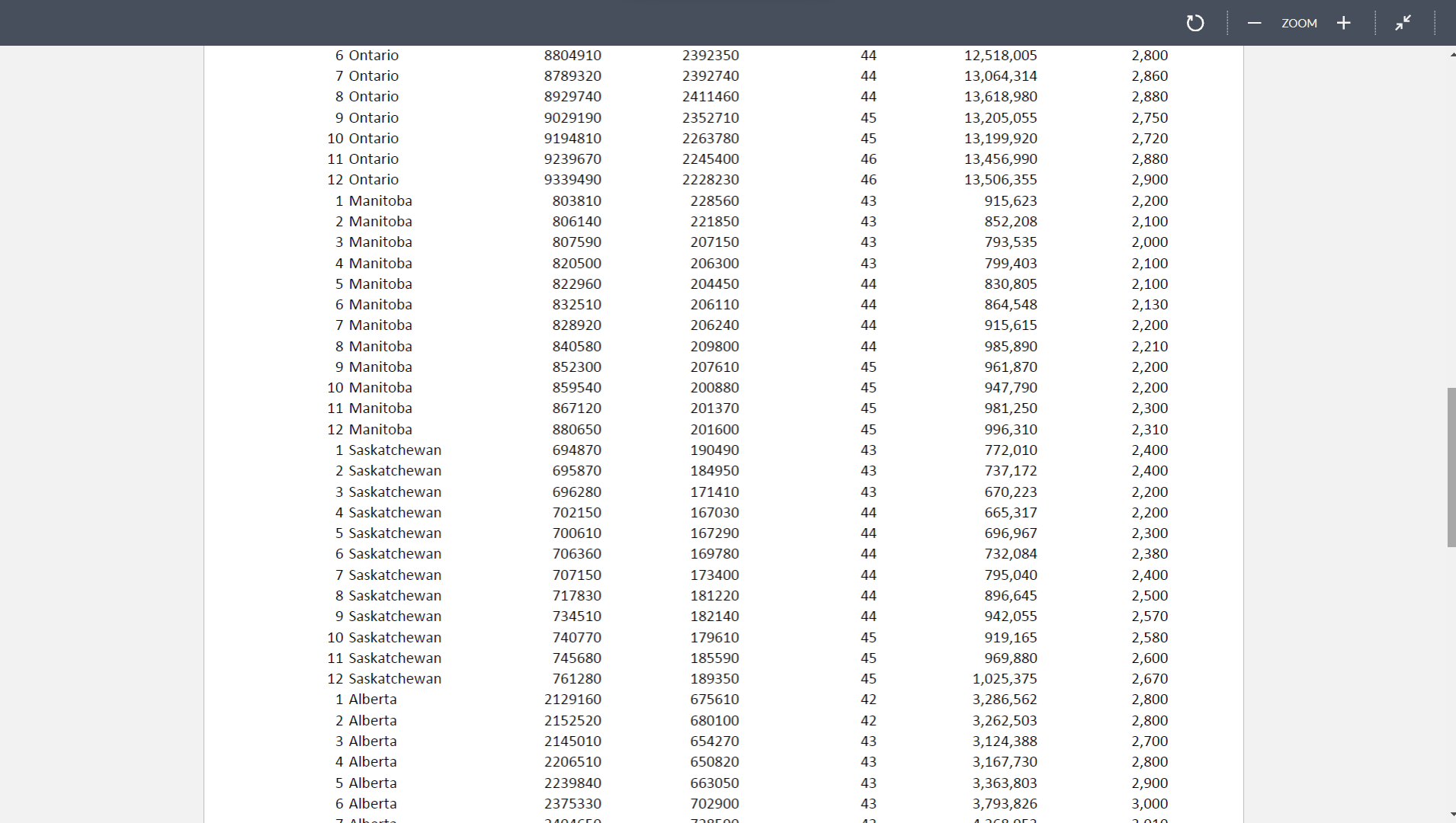Click the value 209800

click(x=715, y=347)
